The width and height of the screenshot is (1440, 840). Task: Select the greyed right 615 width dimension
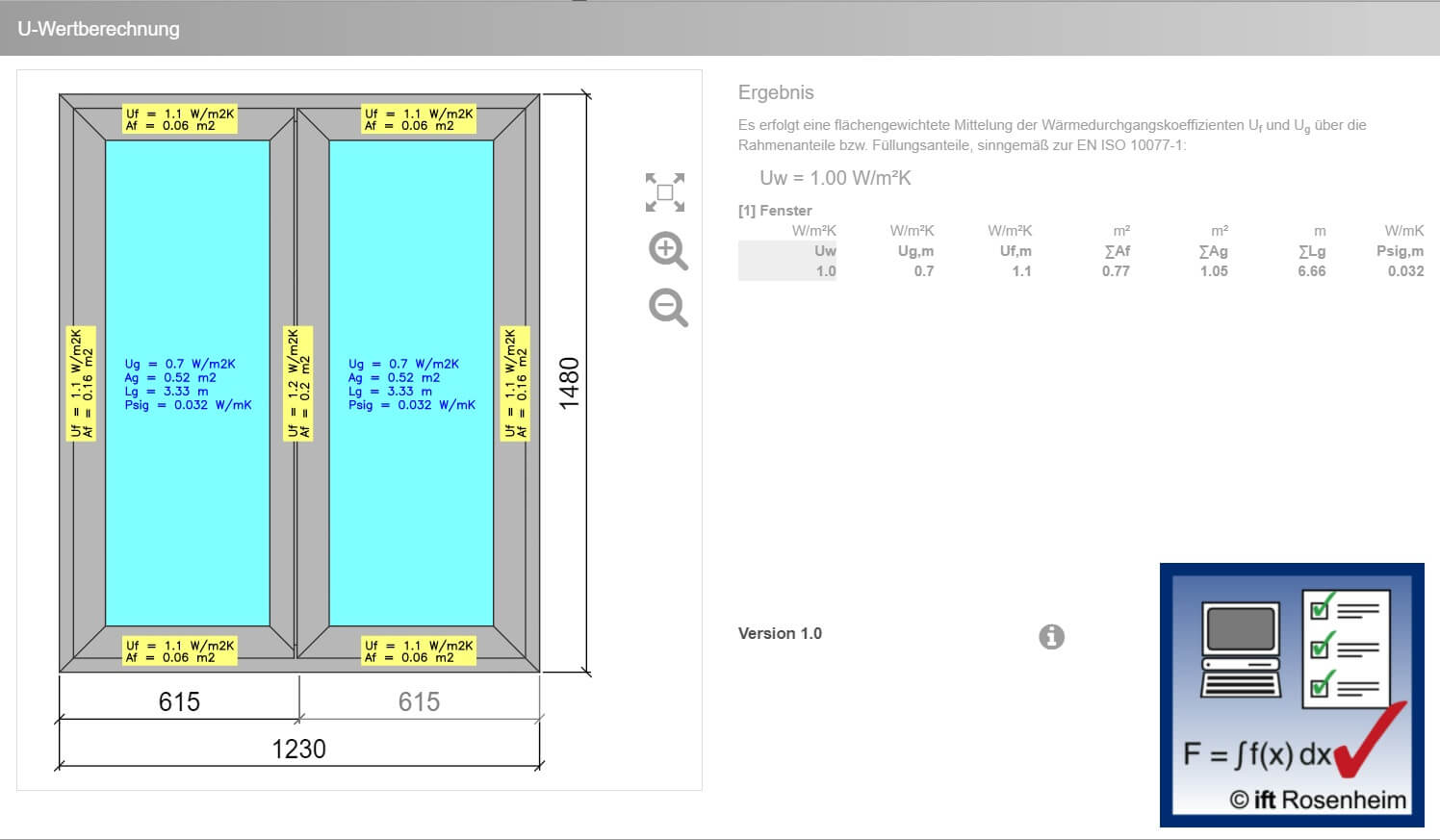[x=419, y=701]
